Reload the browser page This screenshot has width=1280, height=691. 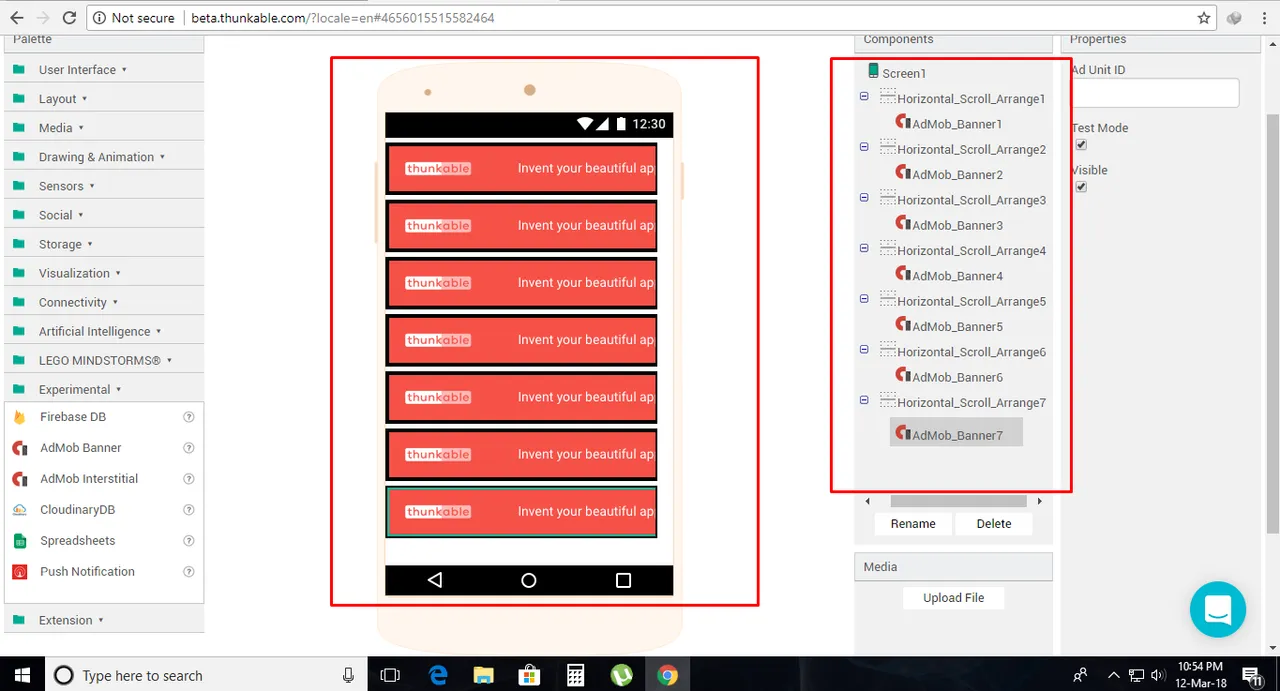point(68,17)
